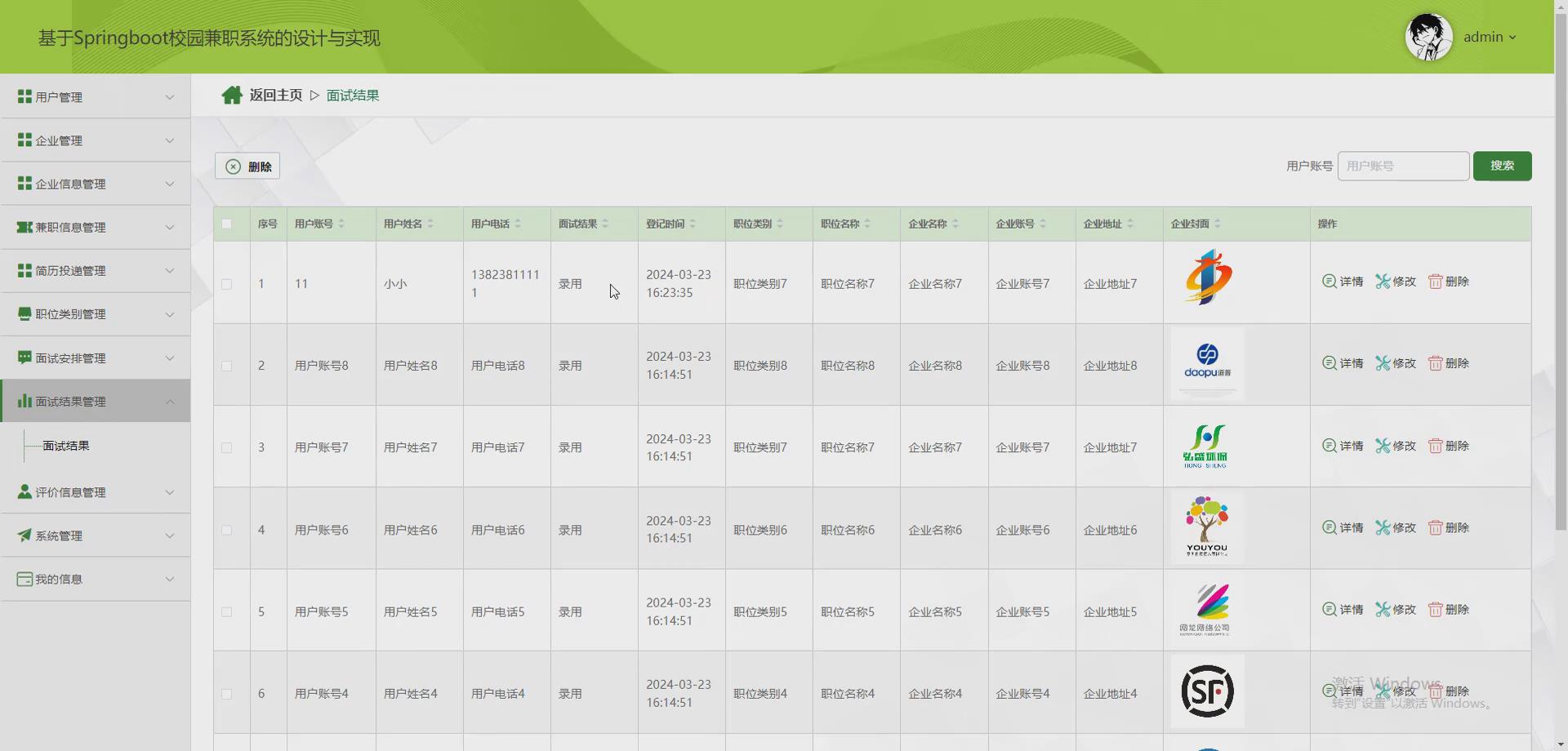
Task: Open 企业信息管理 menu label
Action: [70, 184]
